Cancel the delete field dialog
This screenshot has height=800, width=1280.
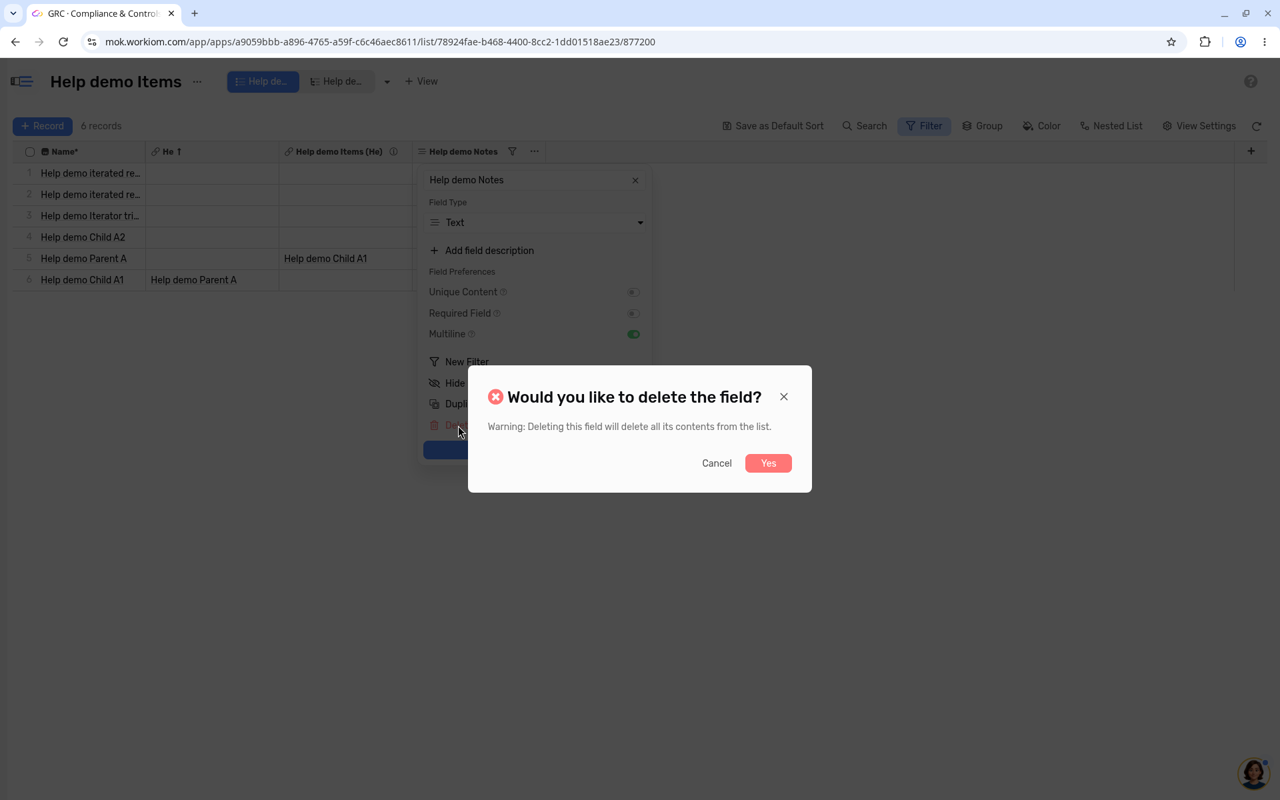point(717,463)
